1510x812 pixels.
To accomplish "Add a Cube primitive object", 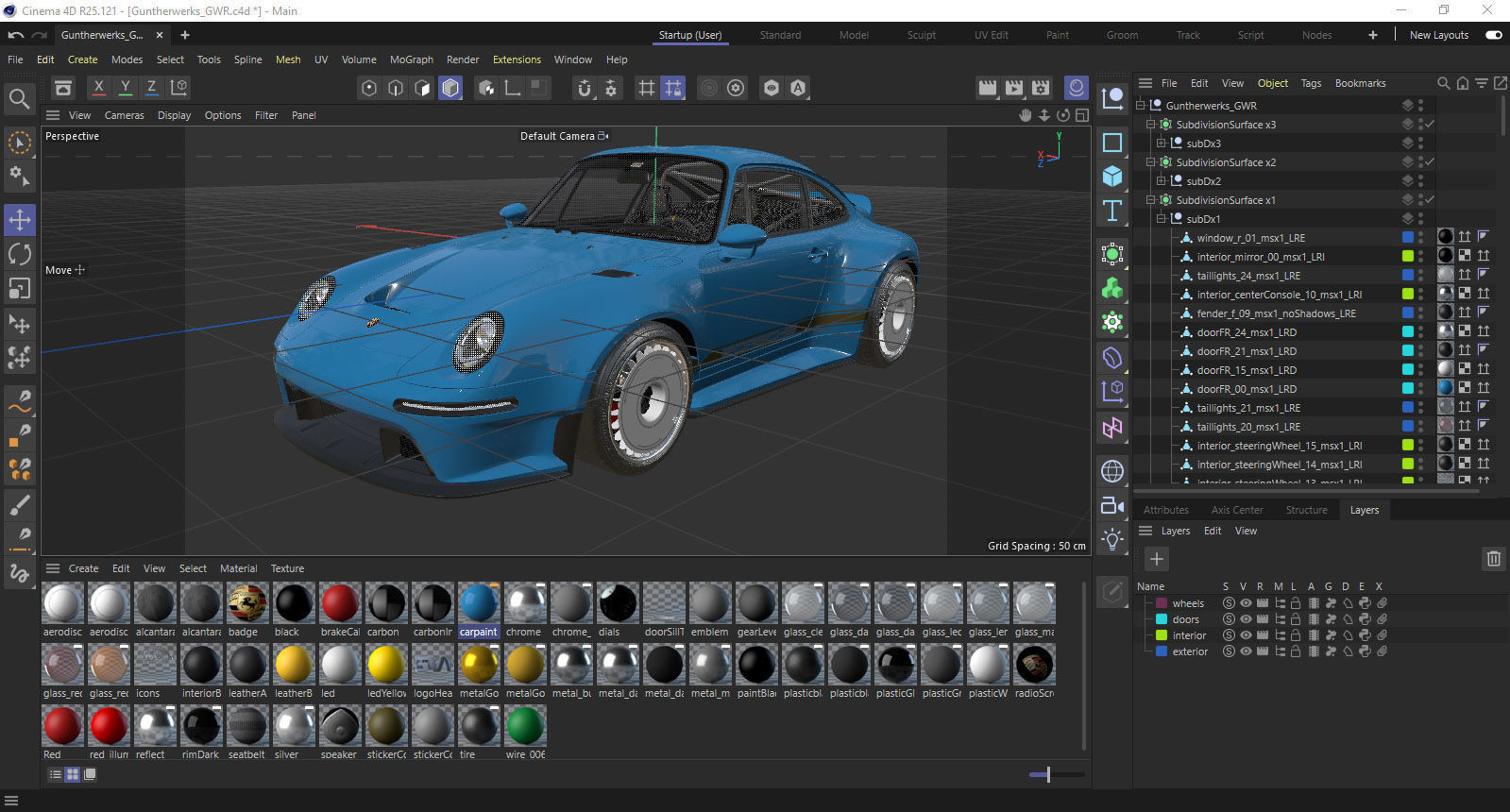I will (1112, 177).
